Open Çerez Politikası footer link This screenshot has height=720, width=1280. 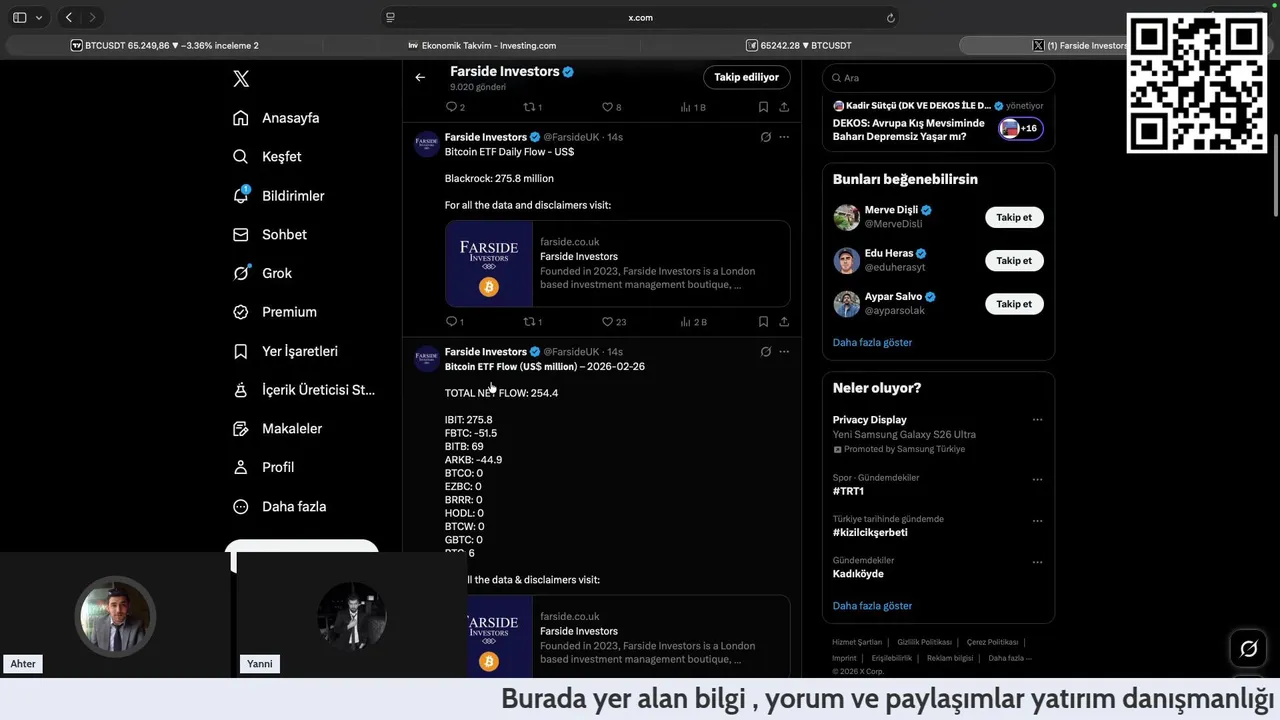click(x=992, y=642)
